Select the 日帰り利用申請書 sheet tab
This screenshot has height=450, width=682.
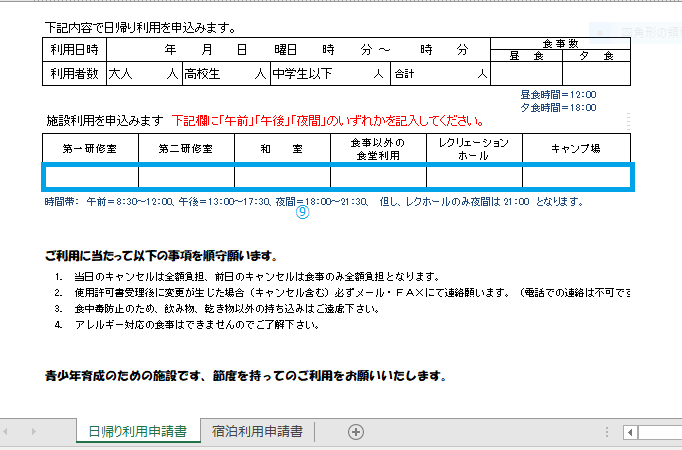coord(137,432)
